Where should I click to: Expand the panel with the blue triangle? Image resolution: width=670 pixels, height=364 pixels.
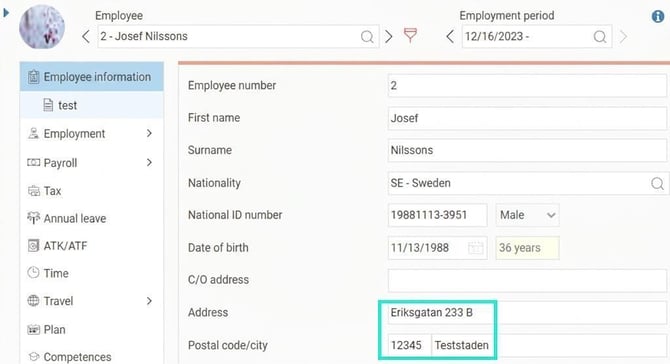tap(6, 13)
